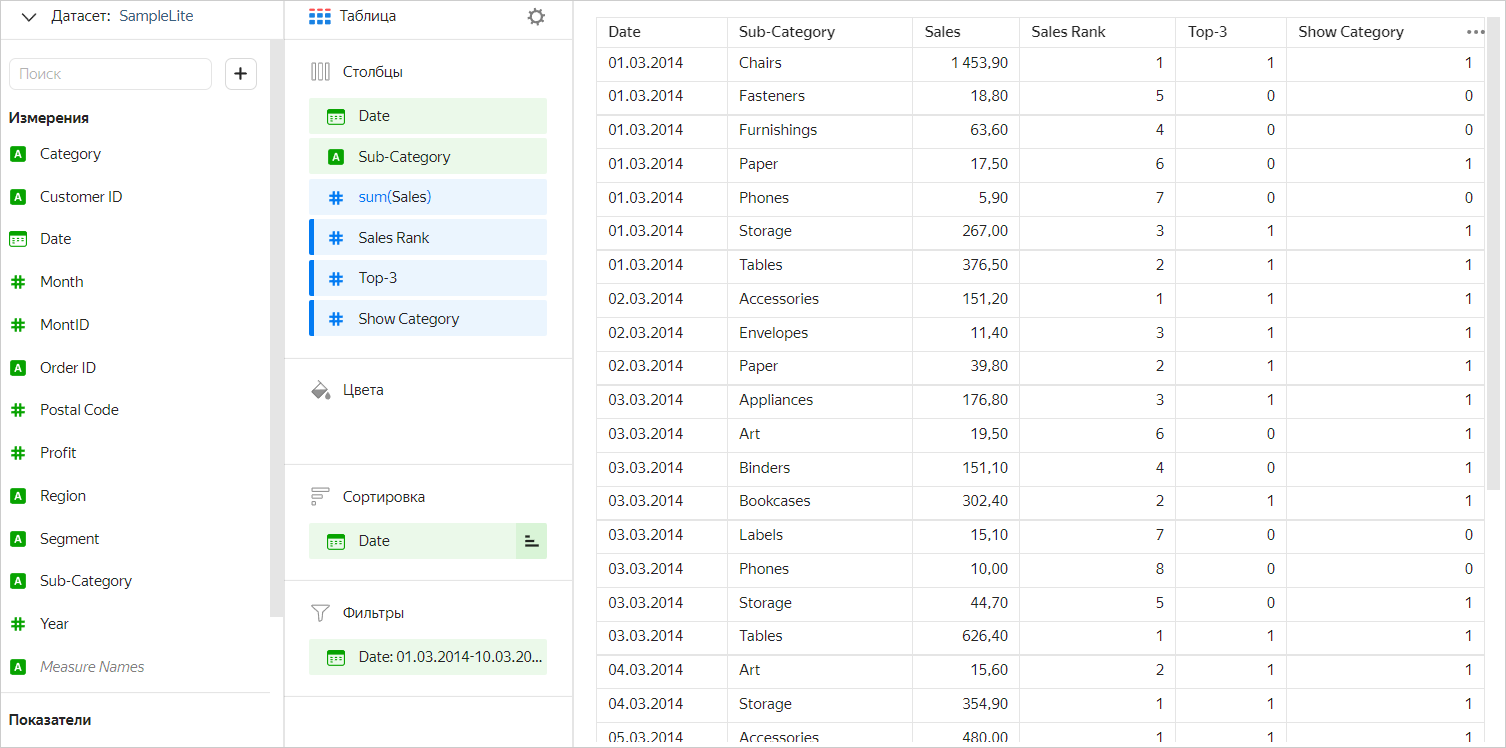Select the Sub-Category dimension in list
The width and height of the screenshot is (1506, 748).
[x=85, y=581]
